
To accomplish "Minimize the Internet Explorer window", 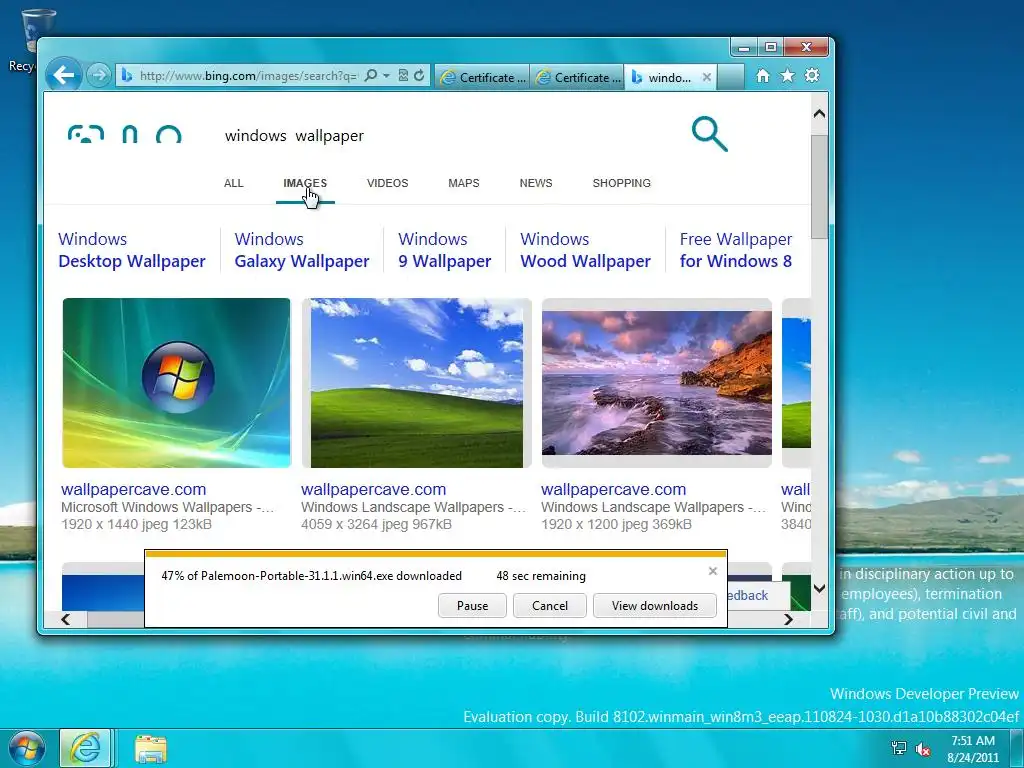I will [x=743, y=47].
